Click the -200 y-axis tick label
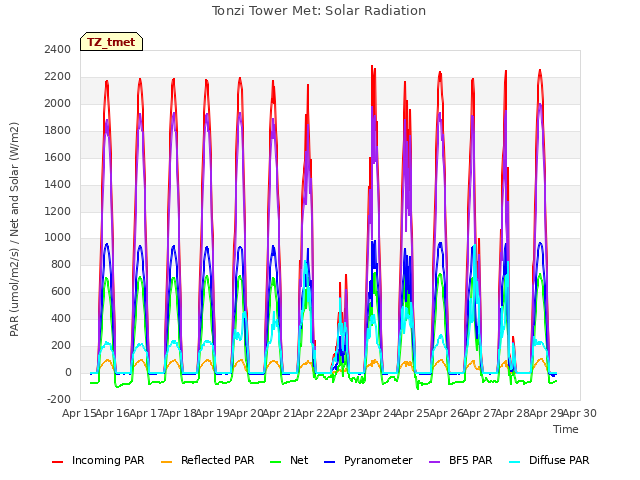640x480 pixels. pyautogui.click(x=59, y=399)
